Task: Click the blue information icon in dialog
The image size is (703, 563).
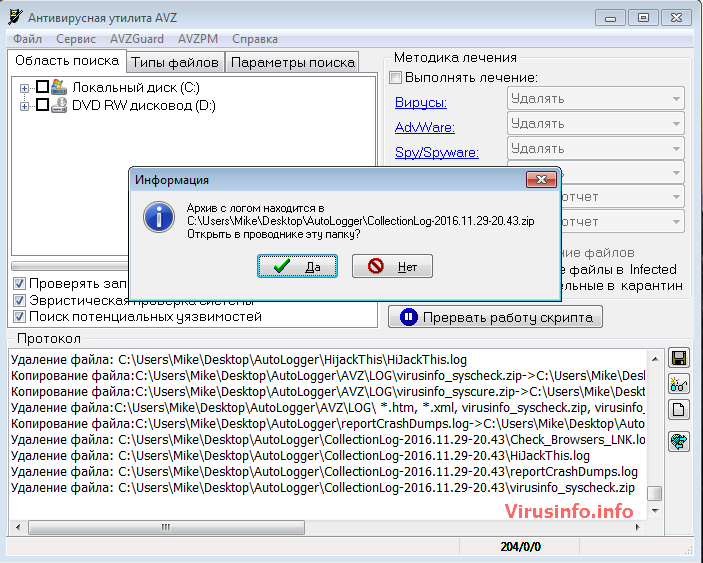Action: [x=159, y=217]
